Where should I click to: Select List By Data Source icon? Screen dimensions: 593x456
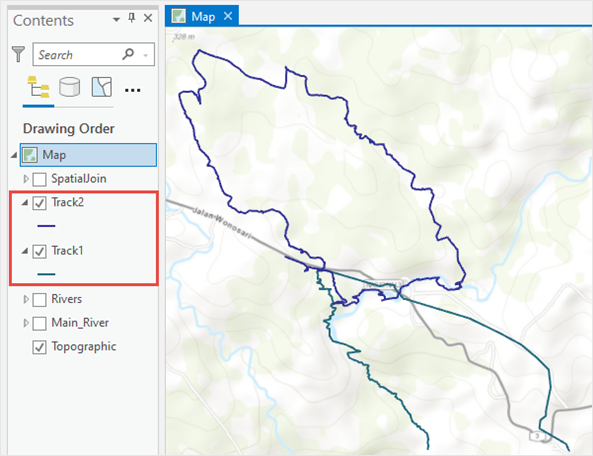pos(70,87)
